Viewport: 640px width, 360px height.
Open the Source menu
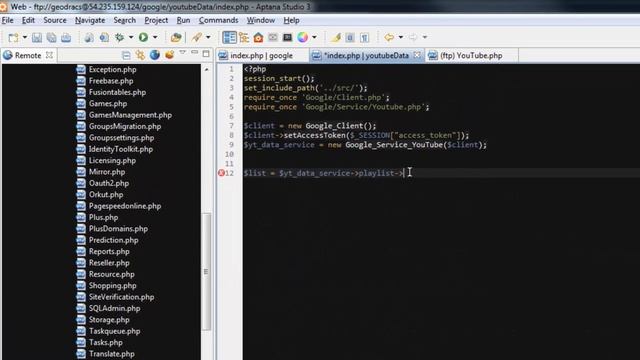(x=55, y=20)
